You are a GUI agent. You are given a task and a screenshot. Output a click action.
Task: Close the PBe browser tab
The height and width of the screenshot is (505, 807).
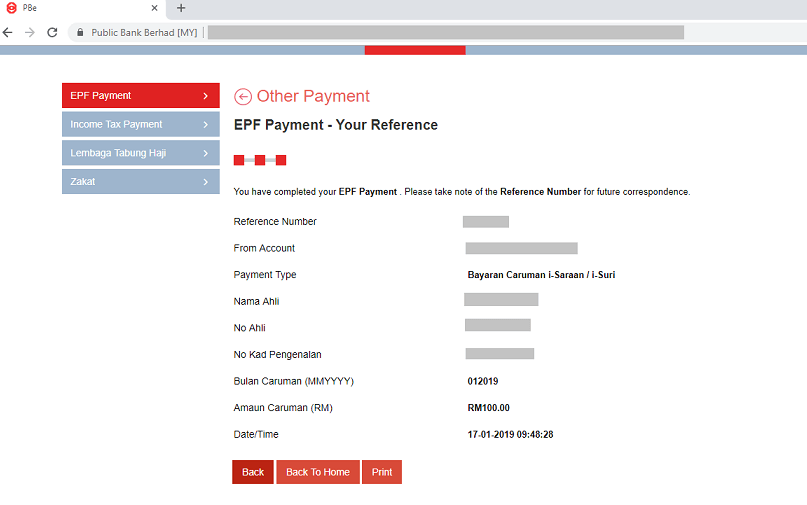click(x=154, y=8)
